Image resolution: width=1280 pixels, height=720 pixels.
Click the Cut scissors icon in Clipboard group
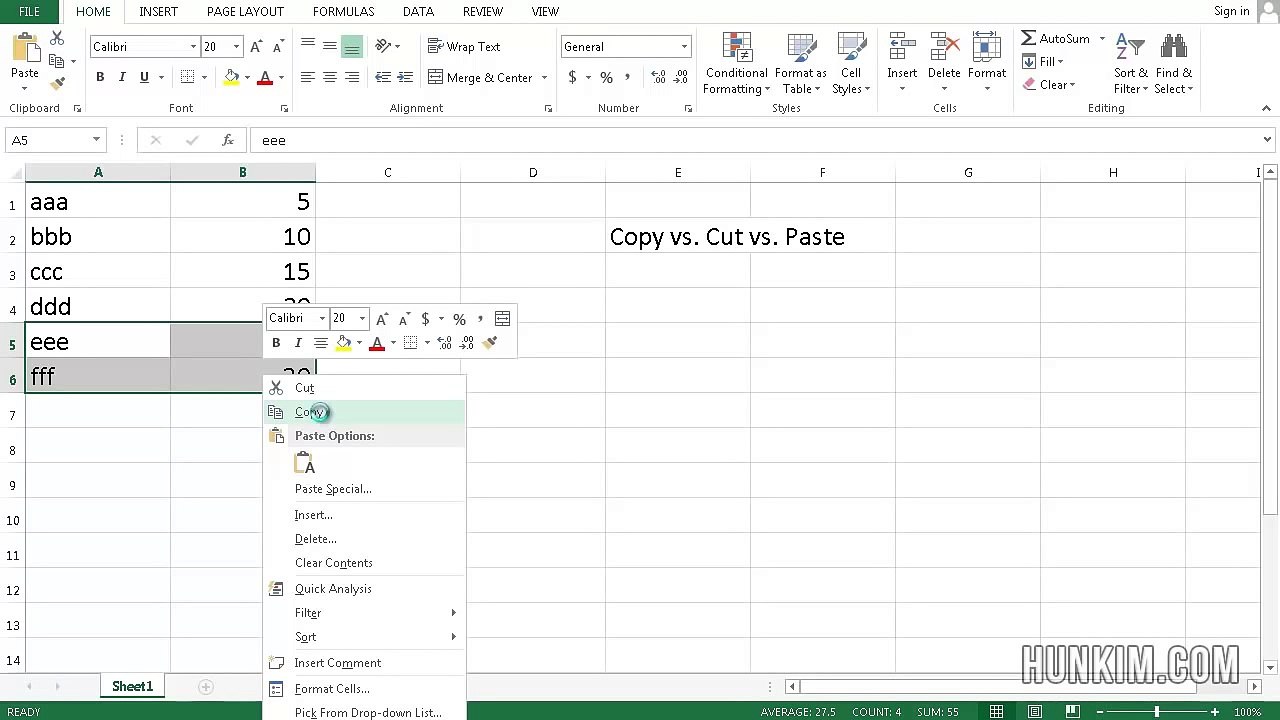57,38
